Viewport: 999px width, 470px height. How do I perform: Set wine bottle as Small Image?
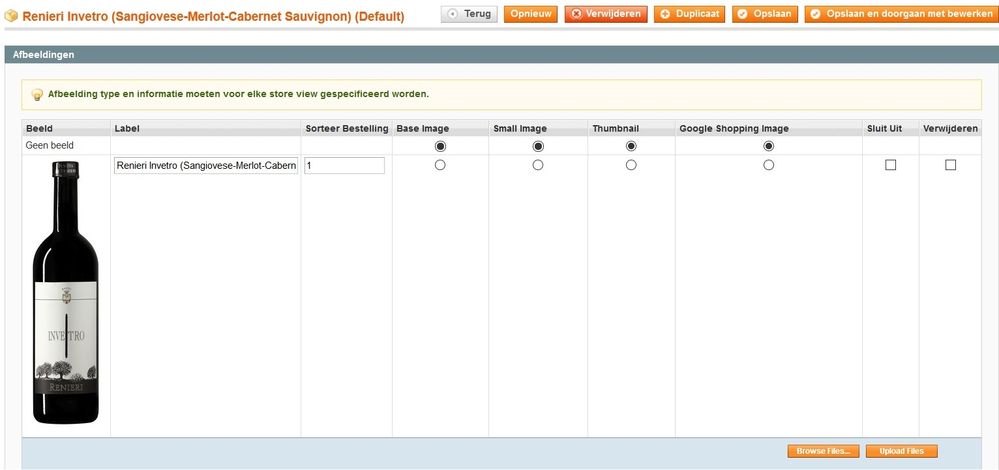click(x=538, y=165)
